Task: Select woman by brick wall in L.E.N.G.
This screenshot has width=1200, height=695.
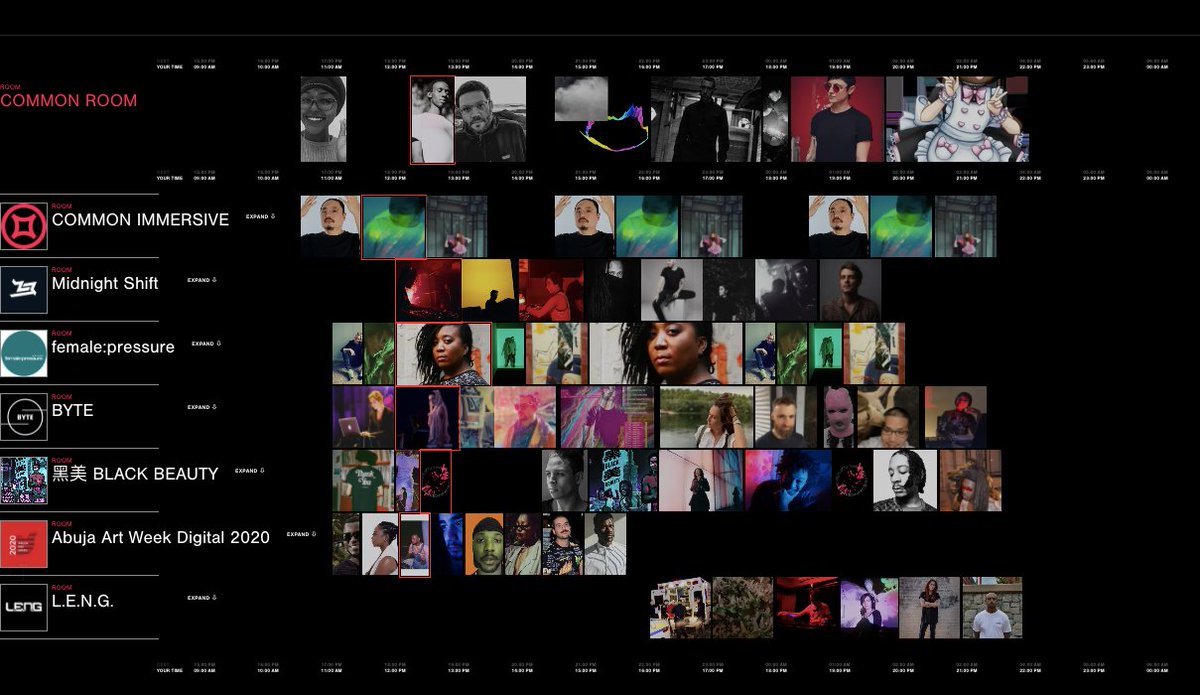Action: click(929, 608)
